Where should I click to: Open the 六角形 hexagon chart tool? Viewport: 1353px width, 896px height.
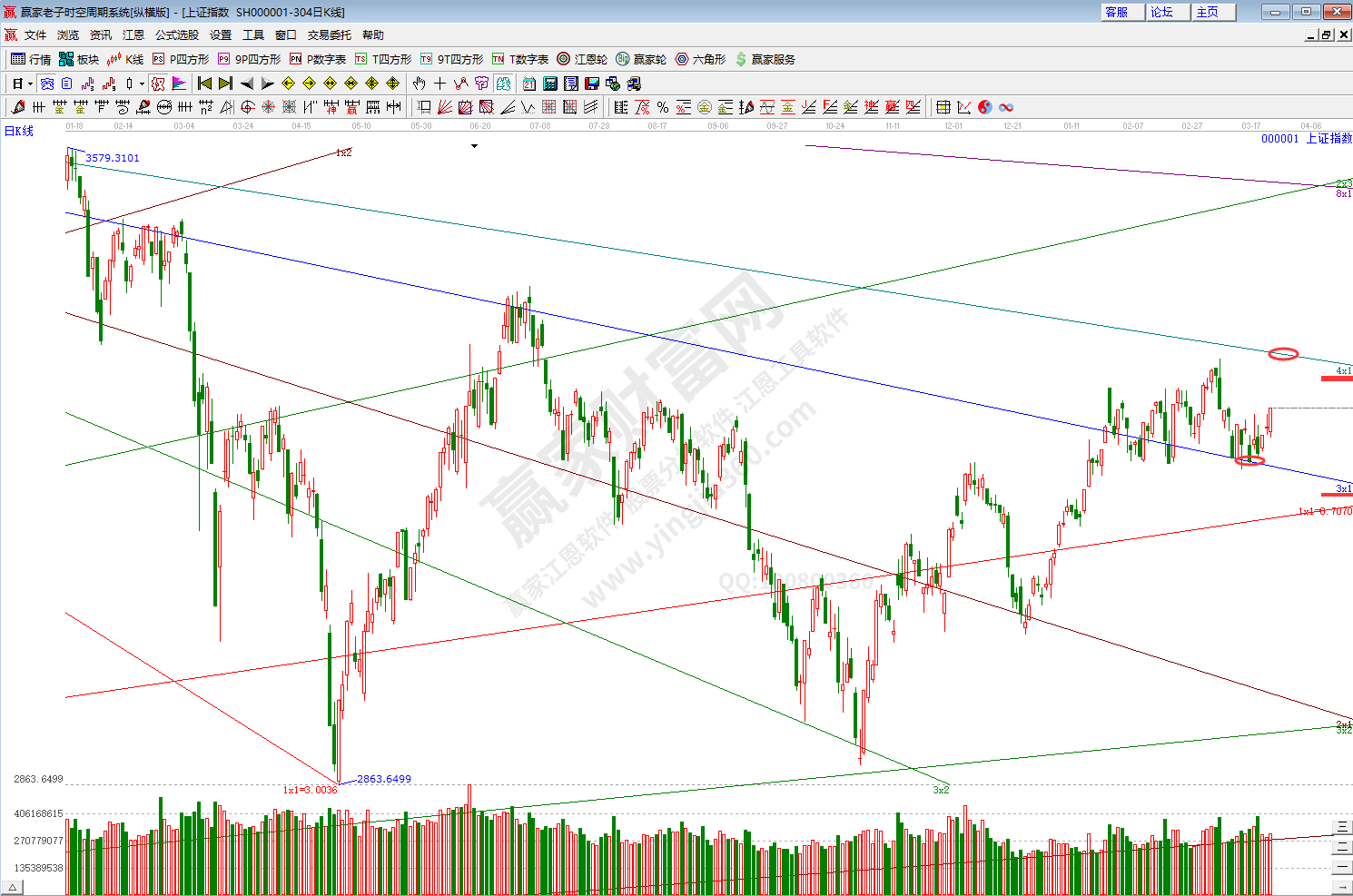point(700,59)
